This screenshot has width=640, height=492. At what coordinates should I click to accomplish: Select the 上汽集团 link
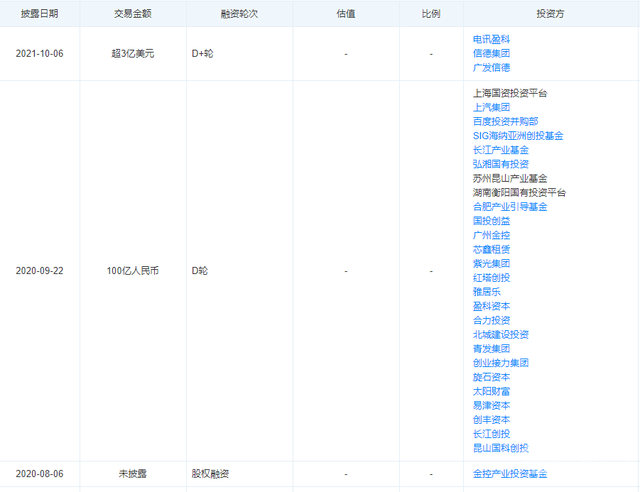[491, 107]
